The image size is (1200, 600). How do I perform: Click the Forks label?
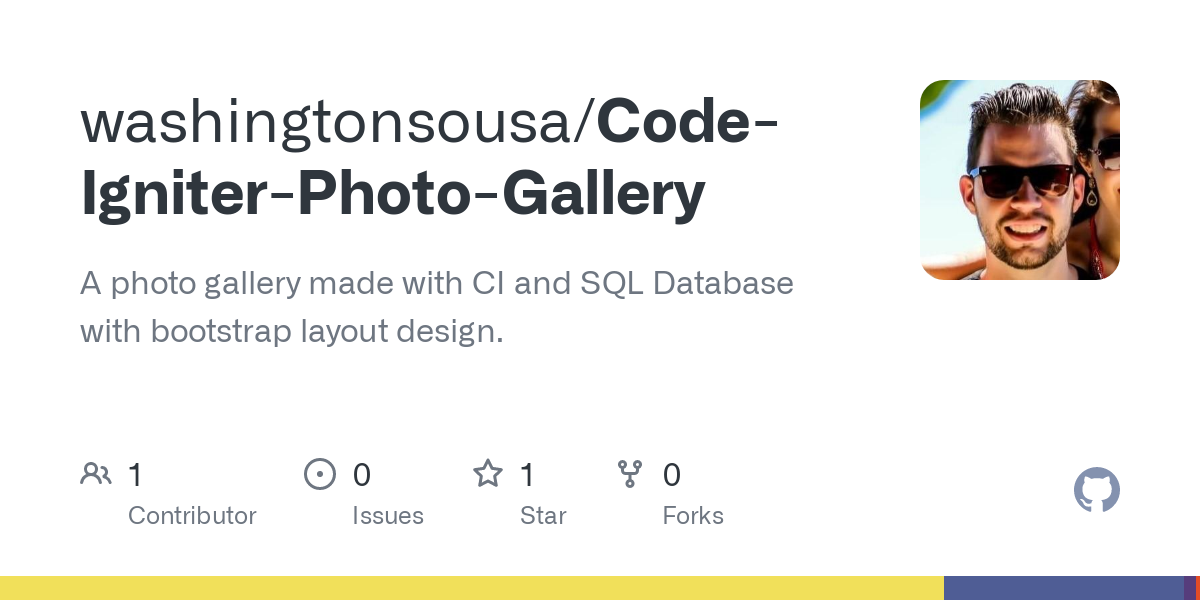[693, 516]
